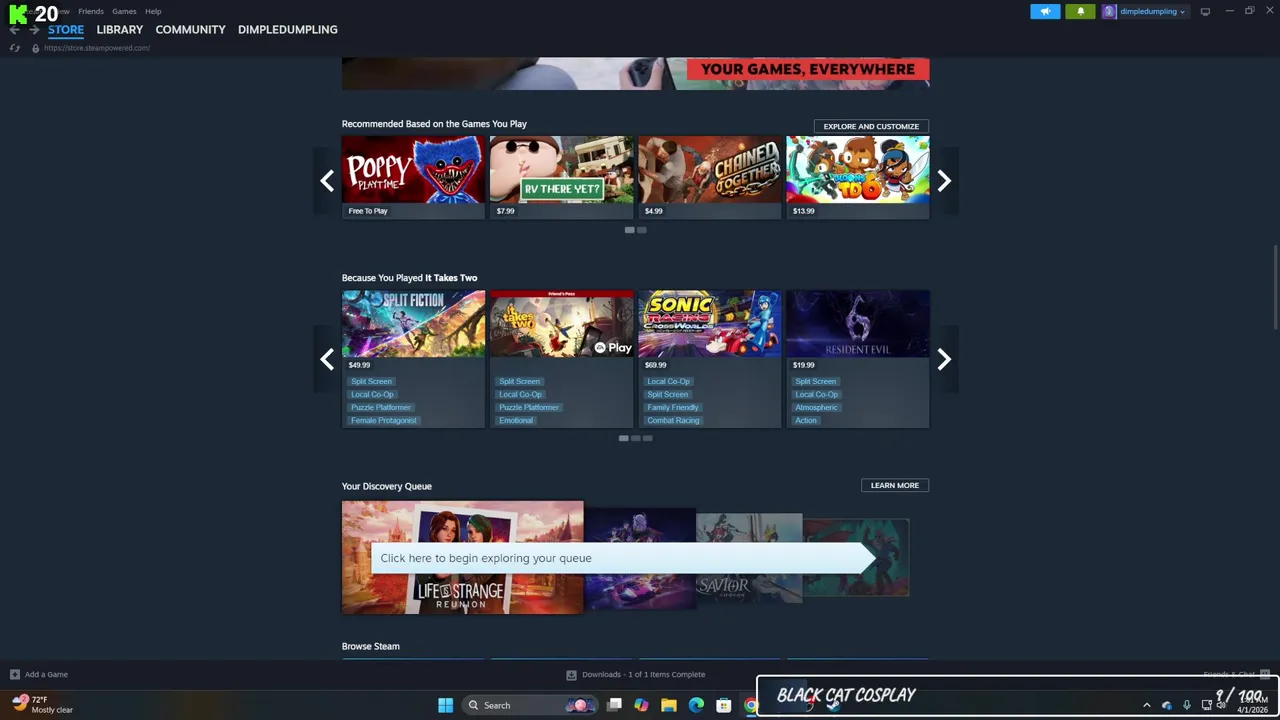Open Steam announcements megaphone button
1280x720 pixels.
pyautogui.click(x=1045, y=12)
